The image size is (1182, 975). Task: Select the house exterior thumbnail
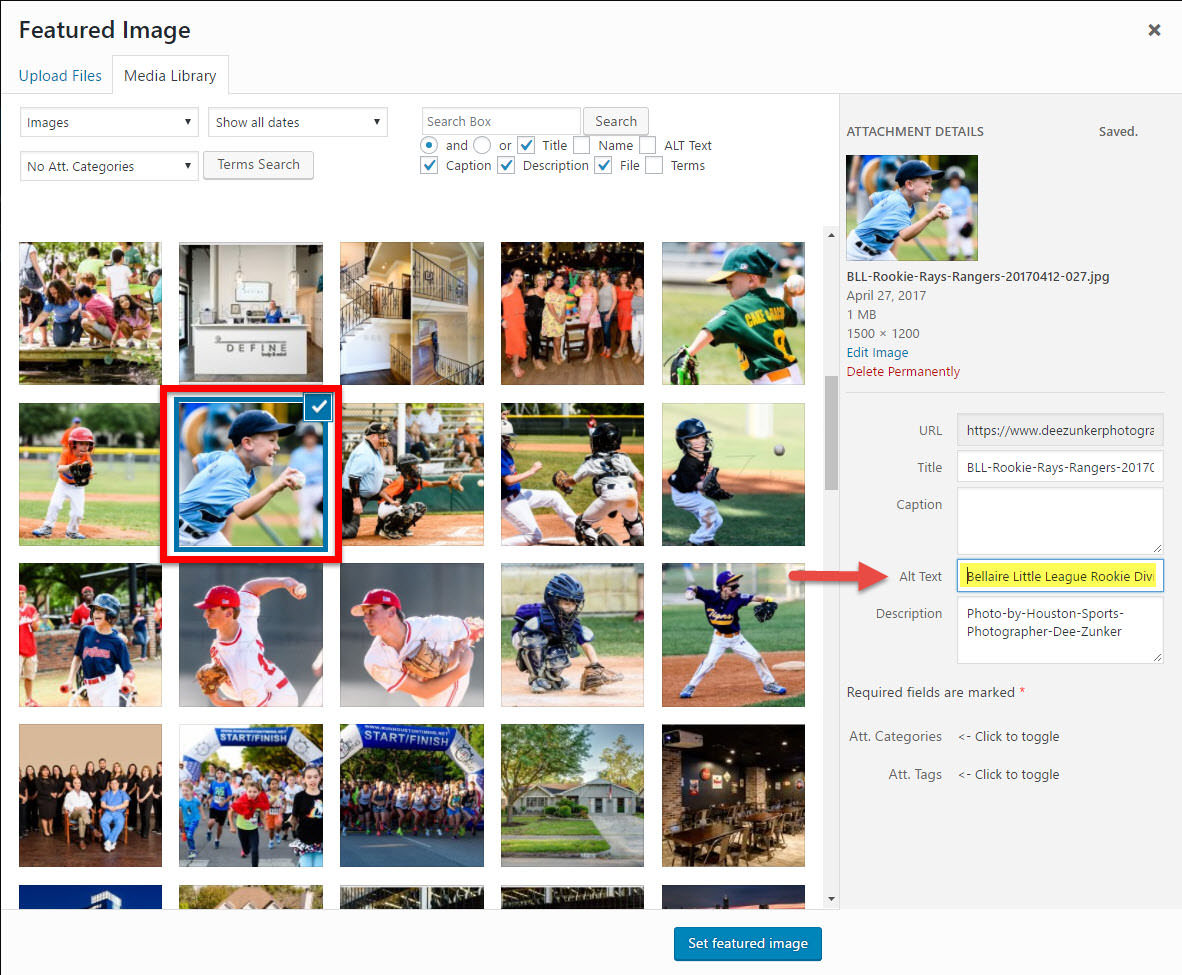pyautogui.click(x=572, y=796)
